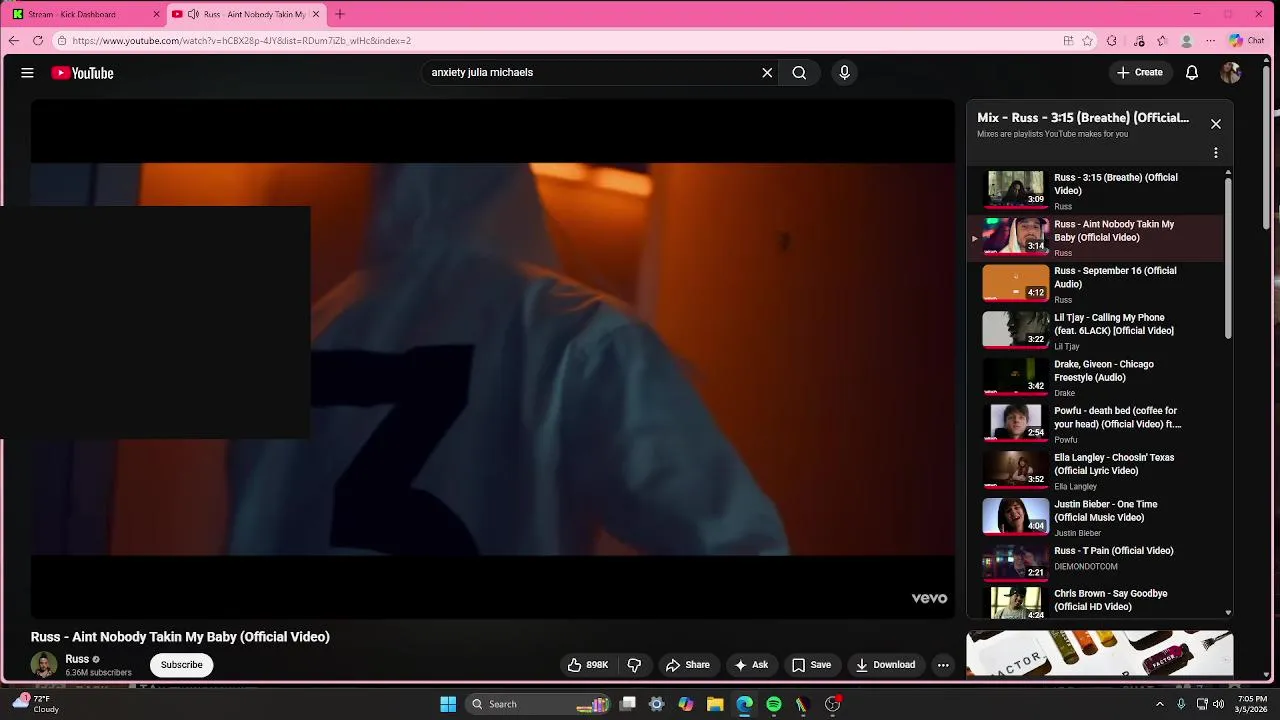
Task: Play Powfu - death bed from the mix
Action: [1096, 424]
